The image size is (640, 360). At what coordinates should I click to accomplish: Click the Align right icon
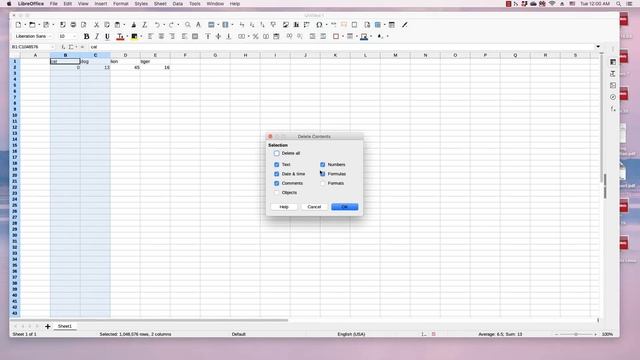pos(172,36)
